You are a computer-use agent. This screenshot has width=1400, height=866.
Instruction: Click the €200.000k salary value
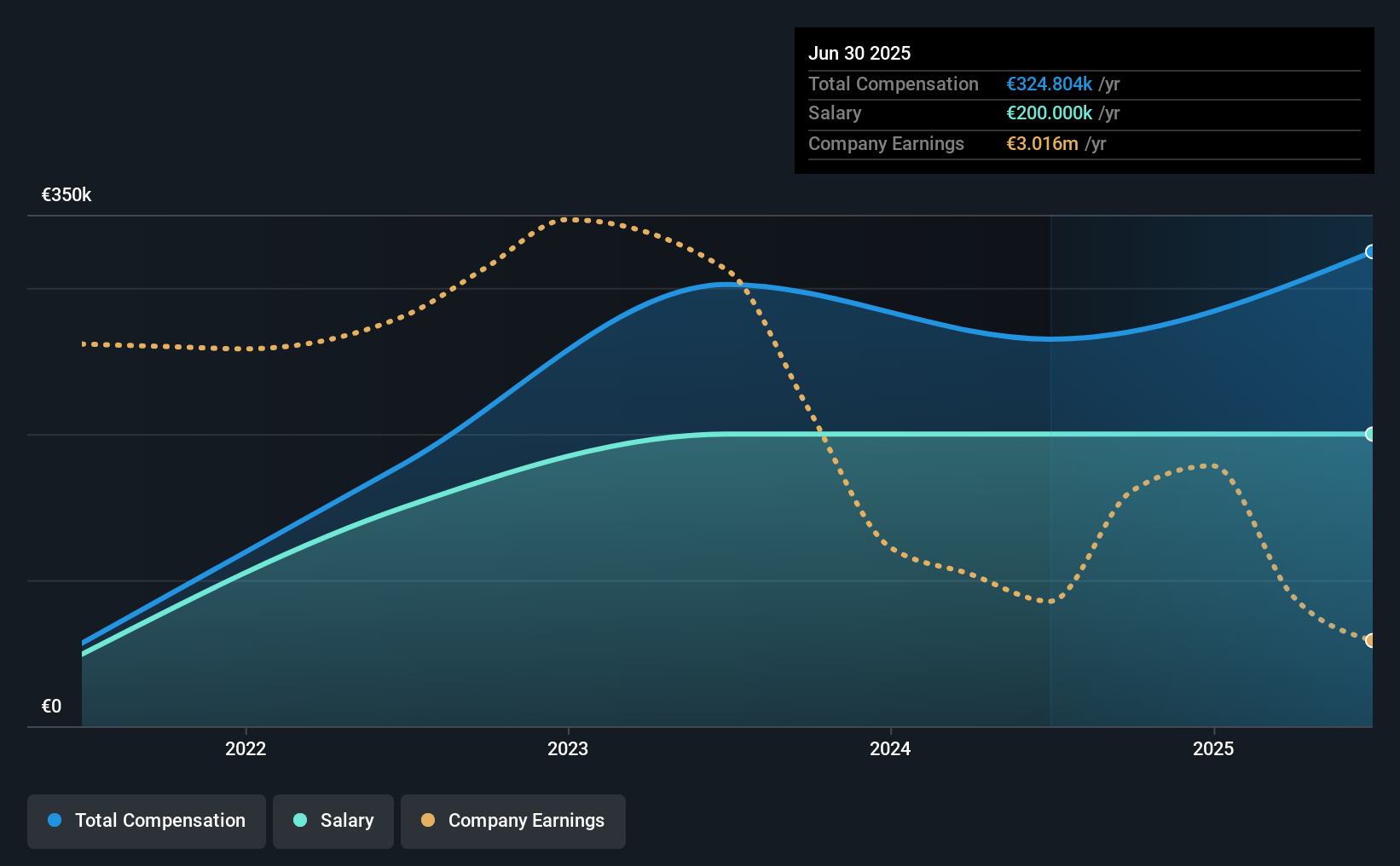pyautogui.click(x=1050, y=113)
